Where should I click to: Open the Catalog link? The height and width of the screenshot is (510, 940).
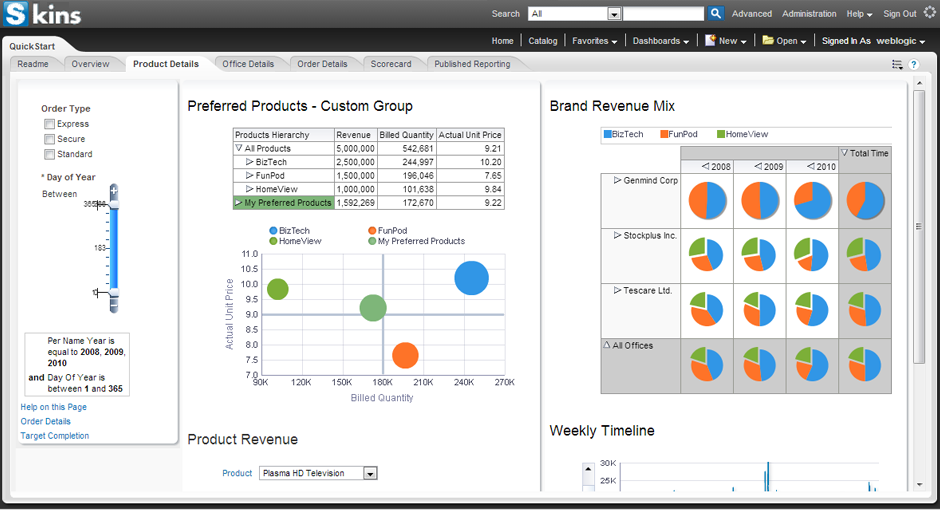click(x=543, y=41)
